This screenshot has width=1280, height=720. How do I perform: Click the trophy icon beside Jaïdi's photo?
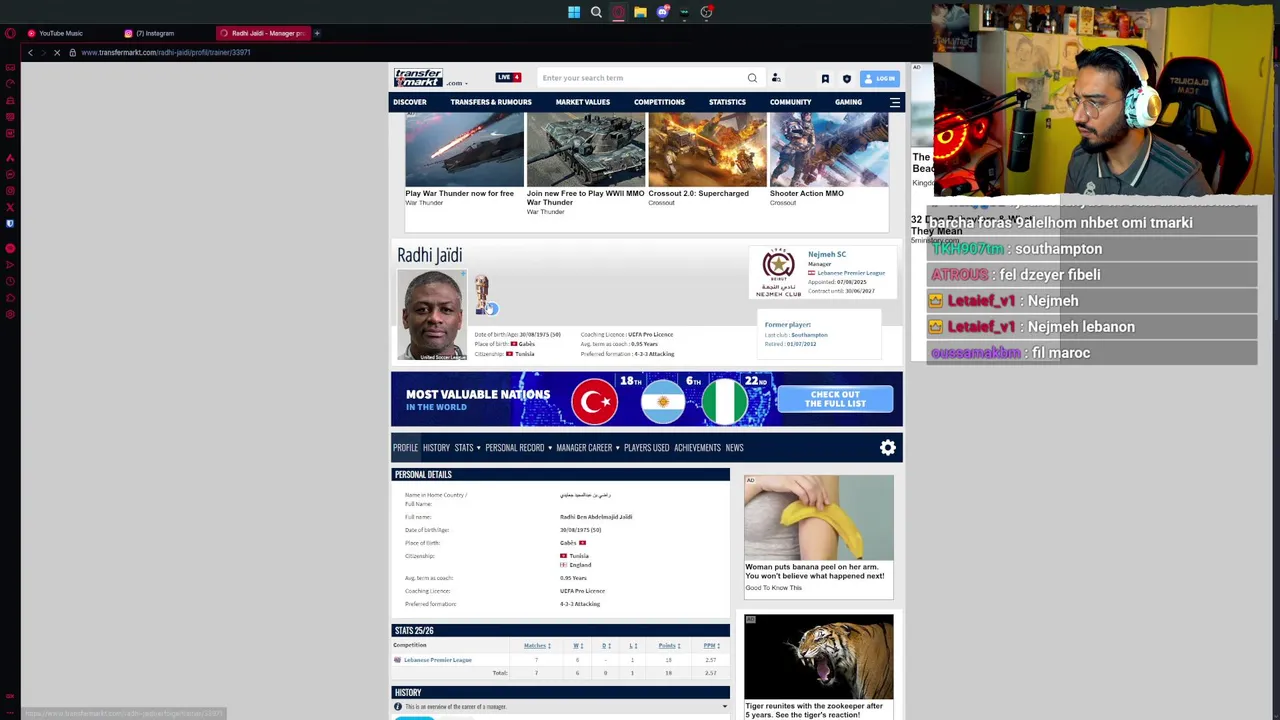(481, 294)
